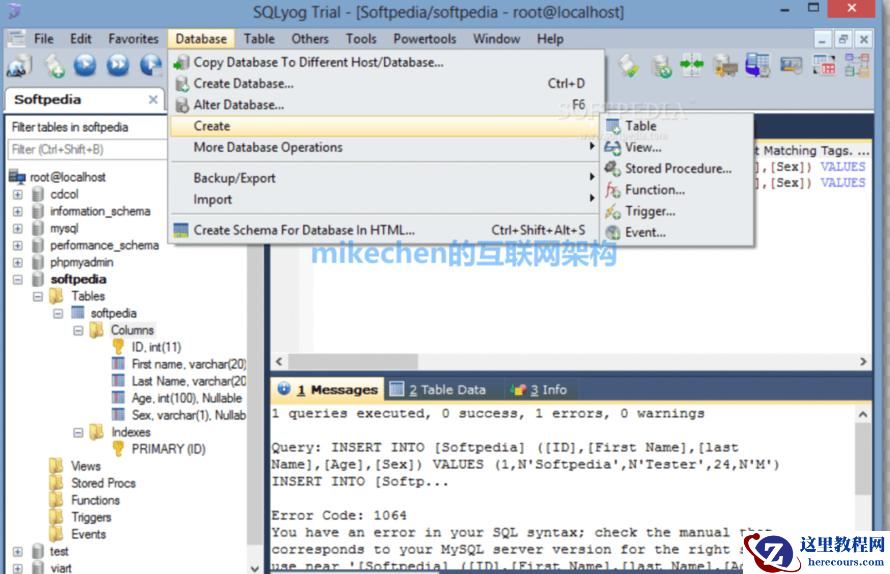Screen dimensions: 890x574
Task: Click View icon in Create submenu
Action: click(612, 148)
